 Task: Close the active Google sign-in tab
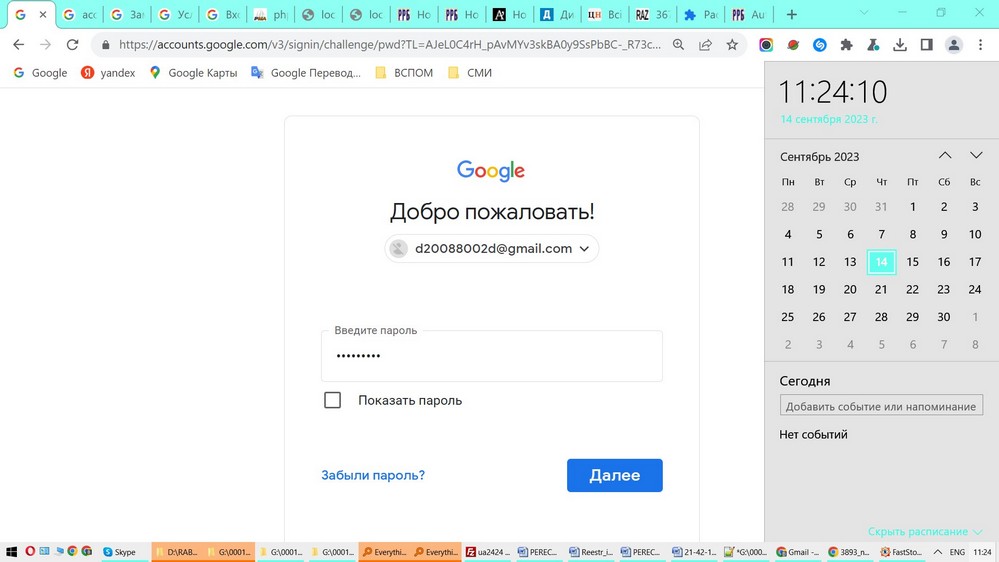pos(43,14)
